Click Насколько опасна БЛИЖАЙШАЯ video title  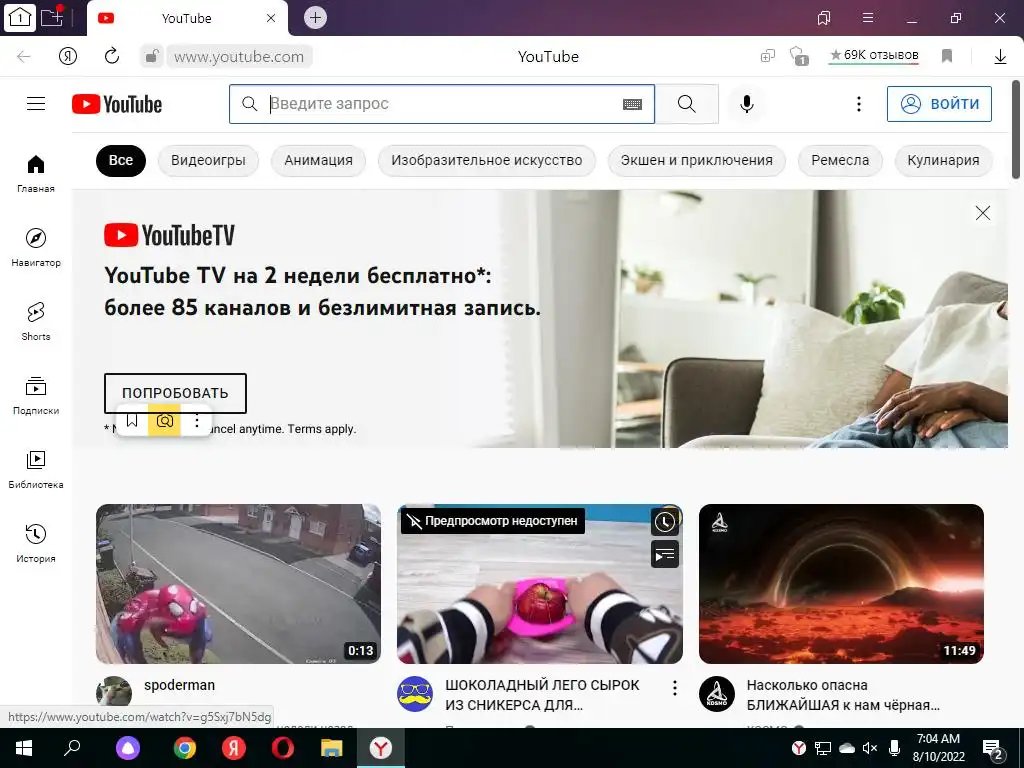pos(843,695)
